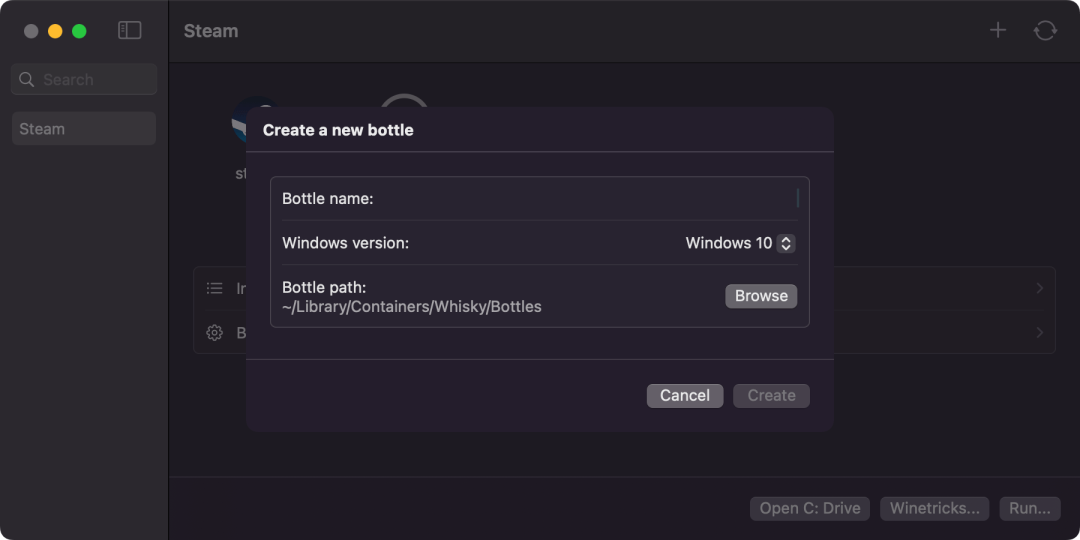
Task: Focus the Bottle name text field
Action: (540, 199)
